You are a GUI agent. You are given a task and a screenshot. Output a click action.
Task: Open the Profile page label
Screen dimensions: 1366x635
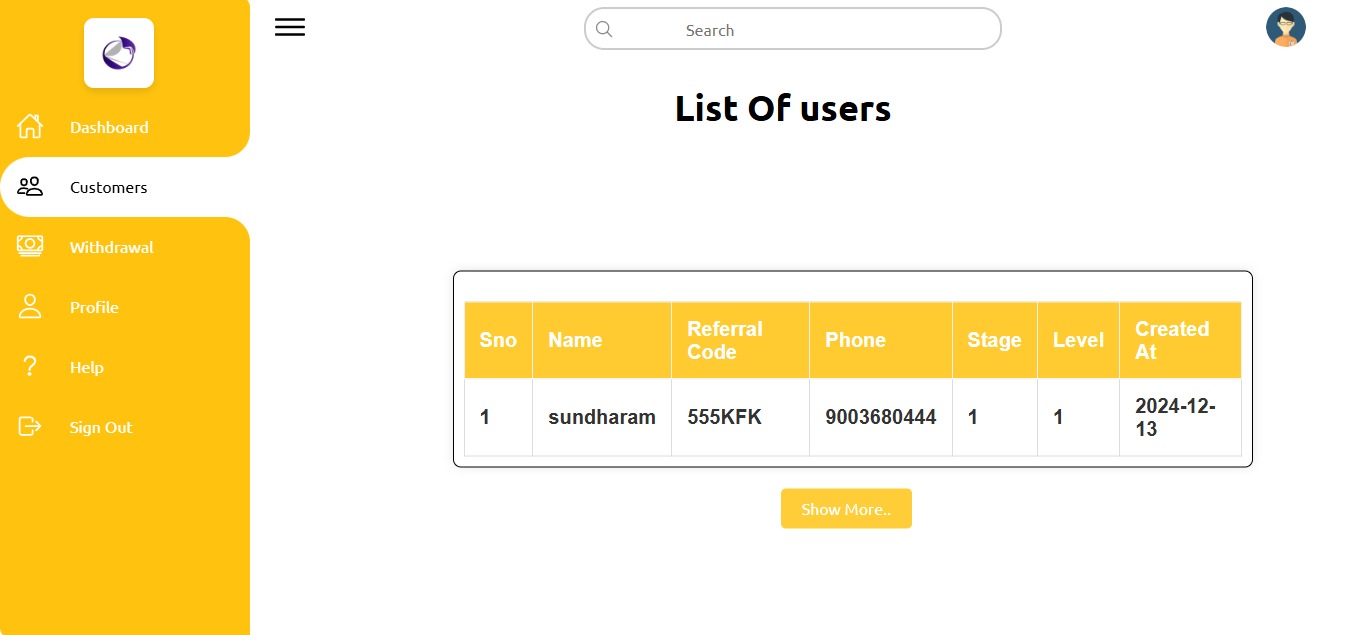[94, 307]
